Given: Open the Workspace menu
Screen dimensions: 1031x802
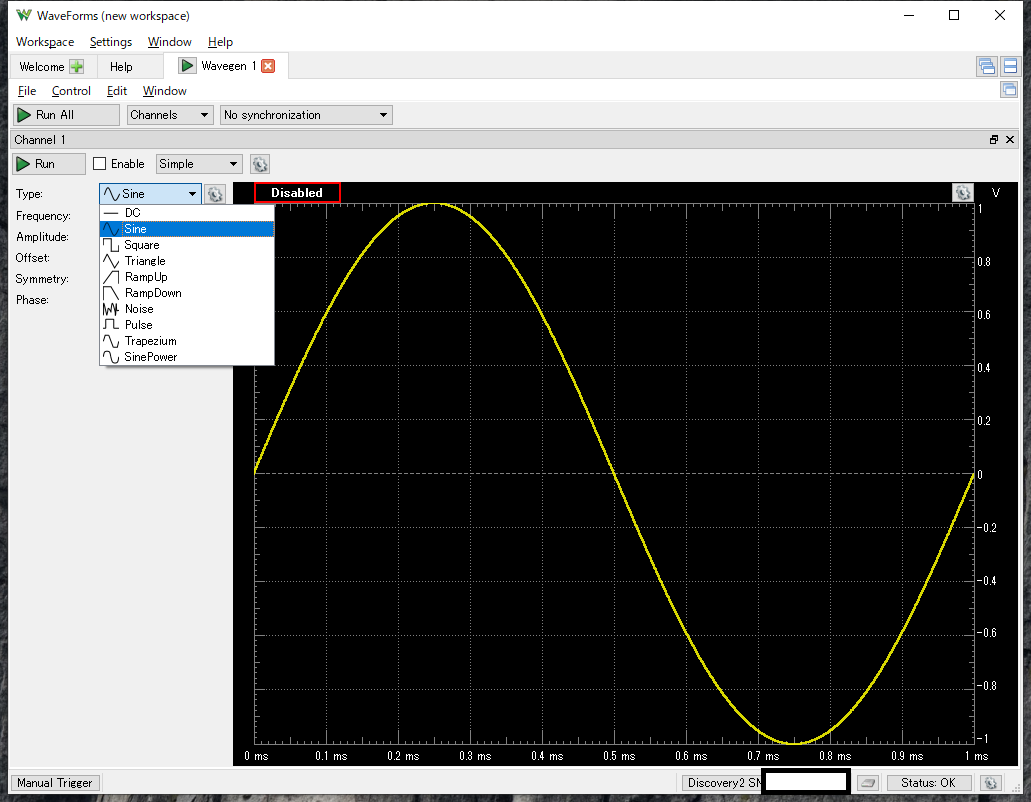Looking at the screenshot, I should click(x=45, y=42).
